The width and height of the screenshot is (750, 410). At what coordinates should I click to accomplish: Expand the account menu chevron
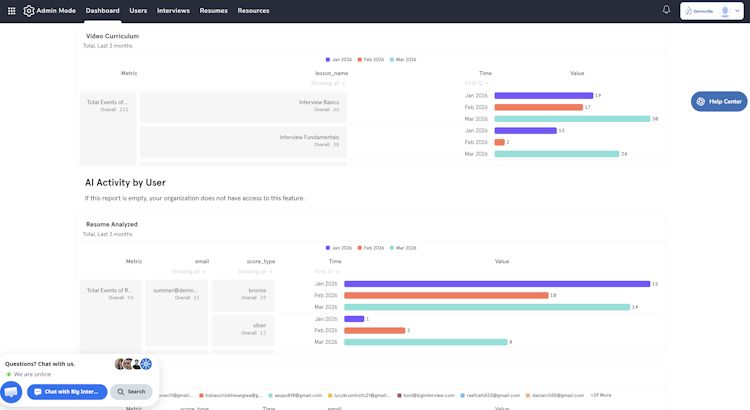[737, 11]
